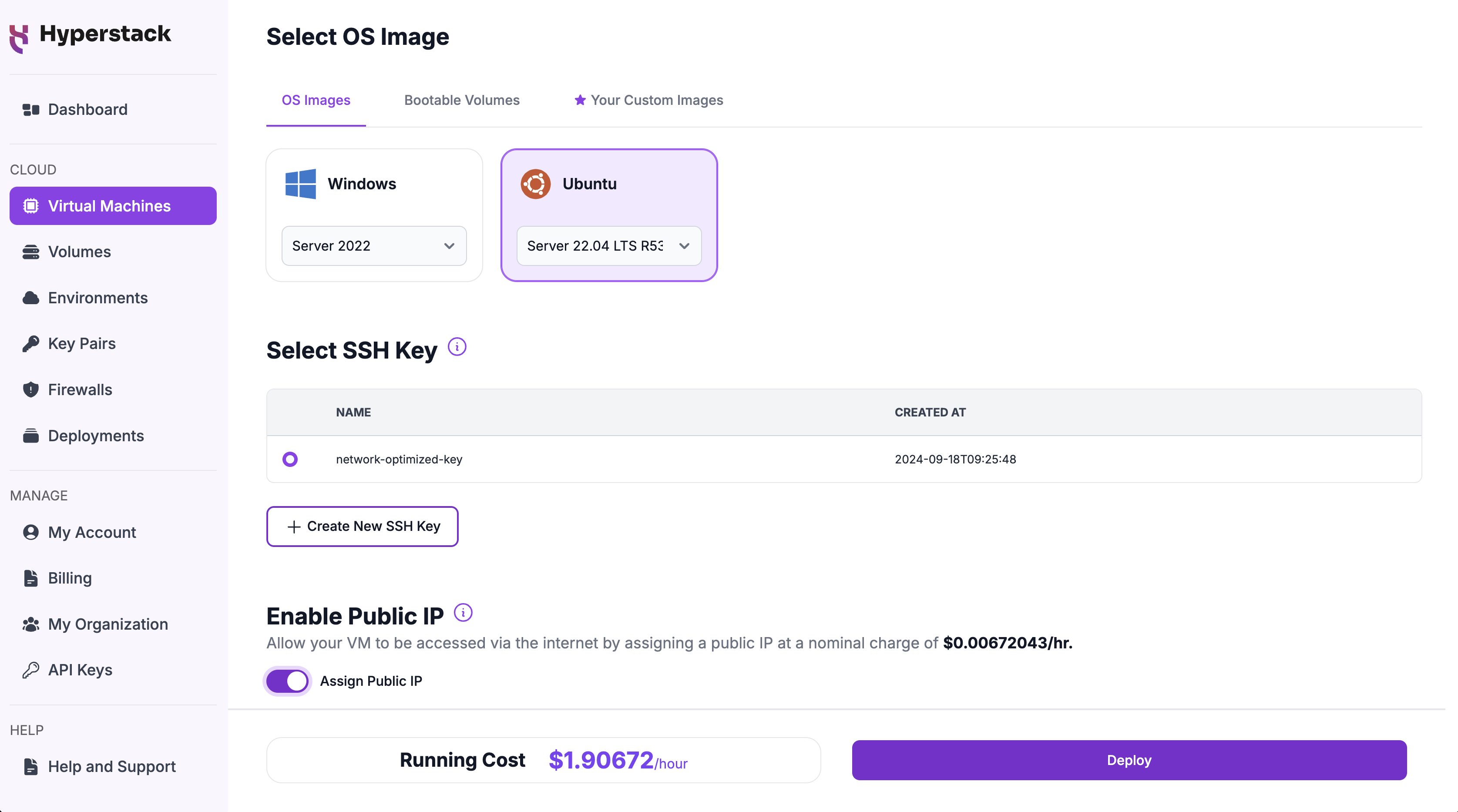This screenshot has width=1458, height=812.
Task: Open the Your Custom Images tab
Action: point(648,100)
